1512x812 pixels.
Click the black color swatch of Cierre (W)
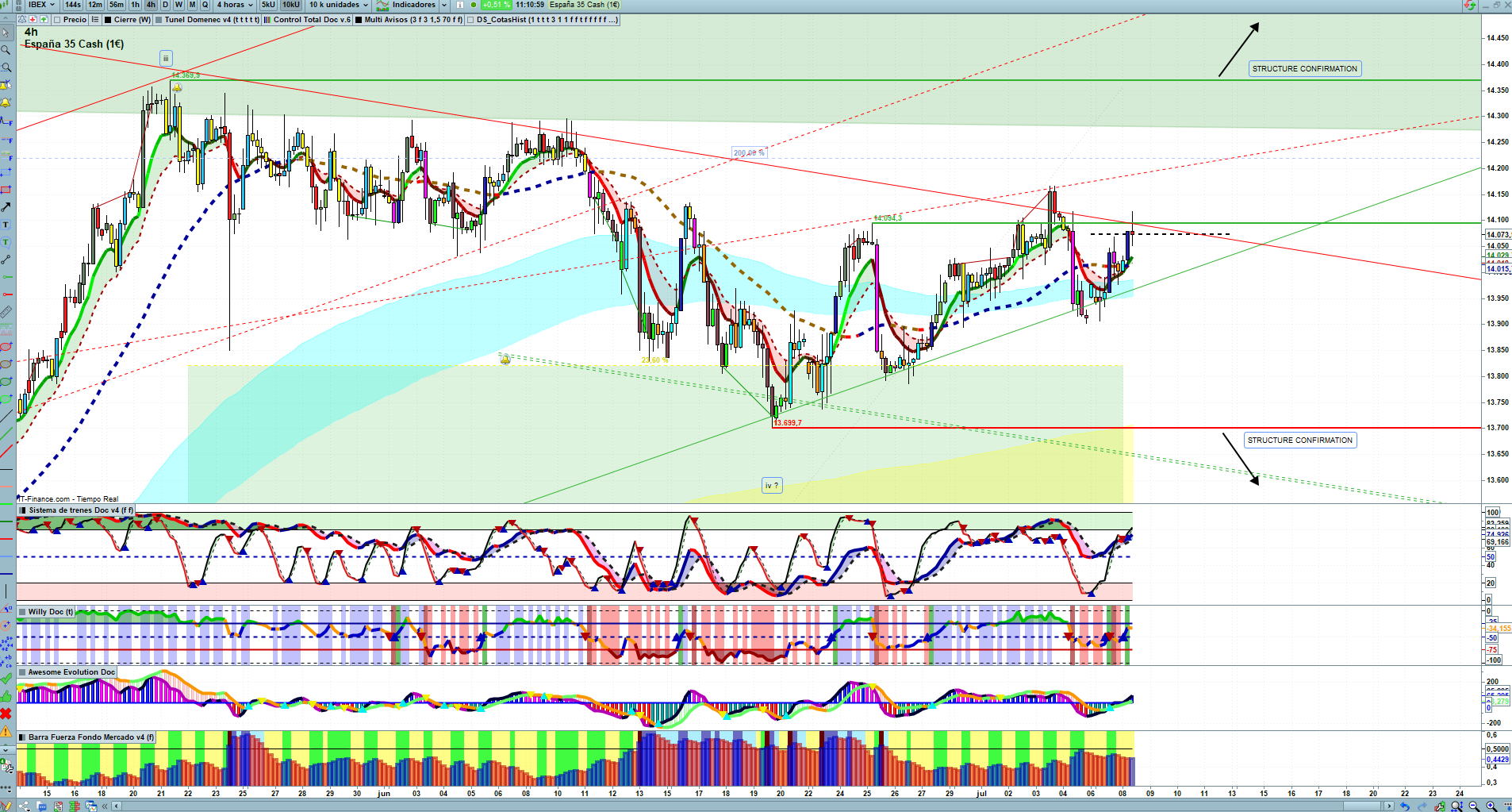click(x=108, y=20)
